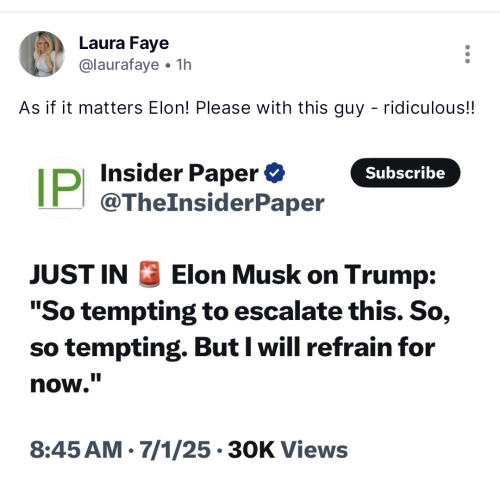The width and height of the screenshot is (500, 499).
Task: Open the Insider Paper account name
Action: point(179,173)
